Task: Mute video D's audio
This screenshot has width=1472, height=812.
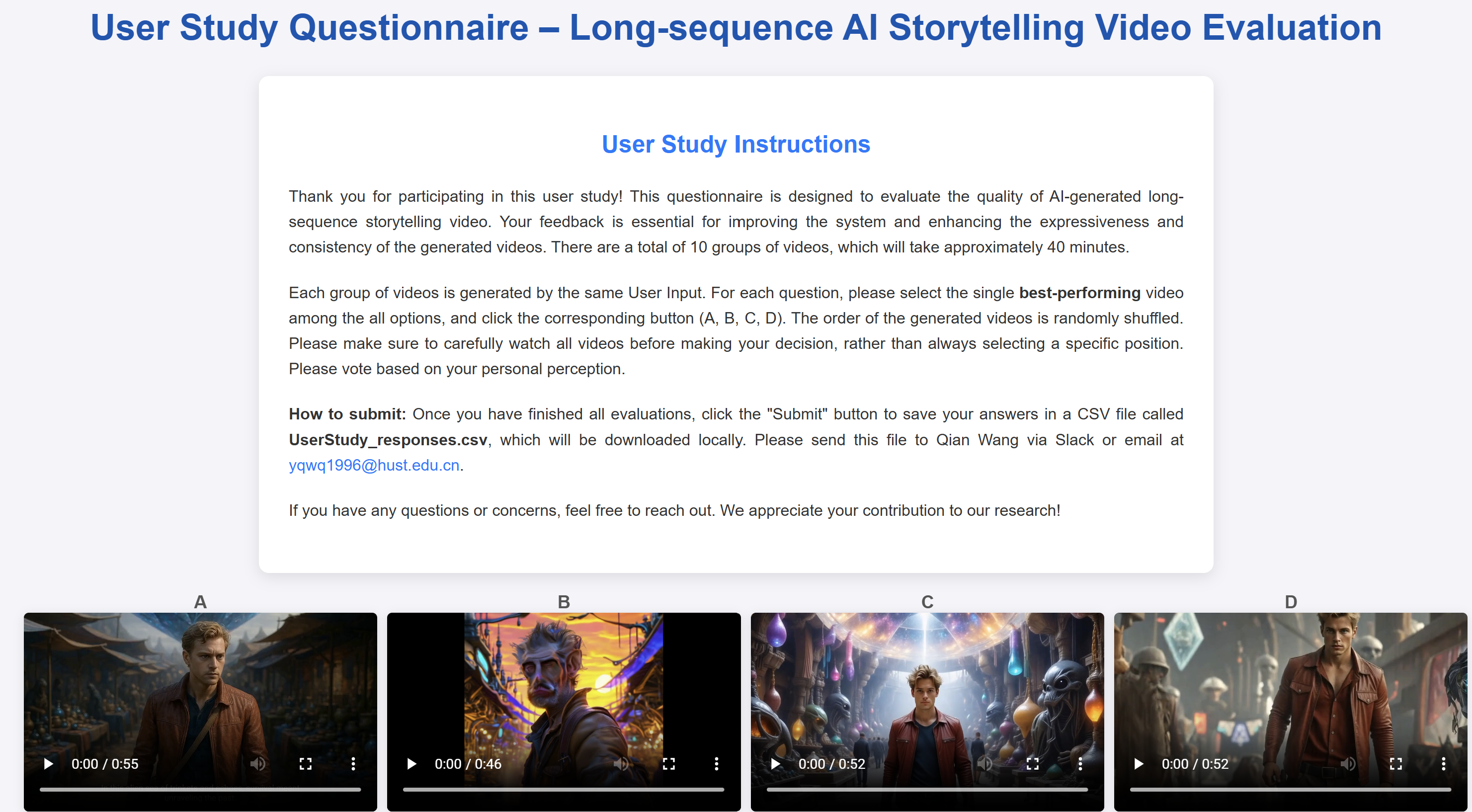Action: click(1349, 764)
